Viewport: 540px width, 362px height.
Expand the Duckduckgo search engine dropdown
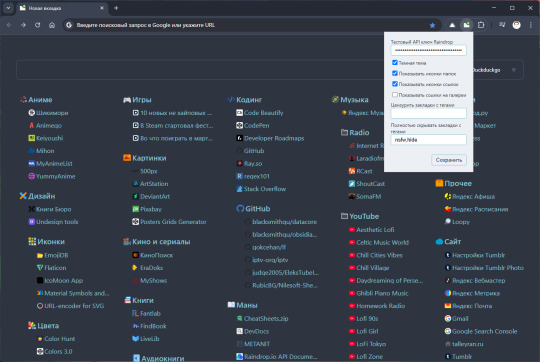(513, 70)
